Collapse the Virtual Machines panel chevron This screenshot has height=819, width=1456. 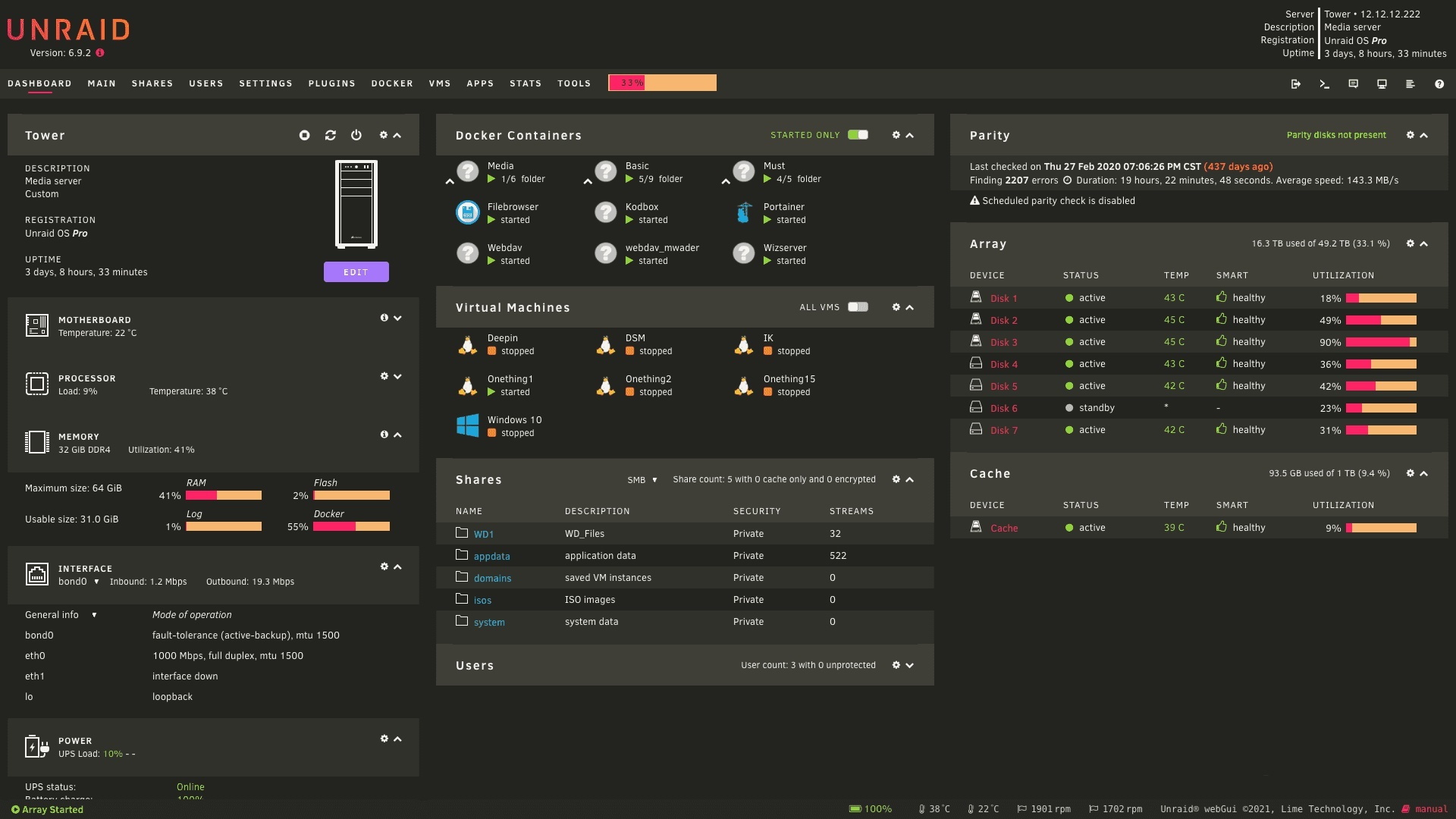[910, 307]
